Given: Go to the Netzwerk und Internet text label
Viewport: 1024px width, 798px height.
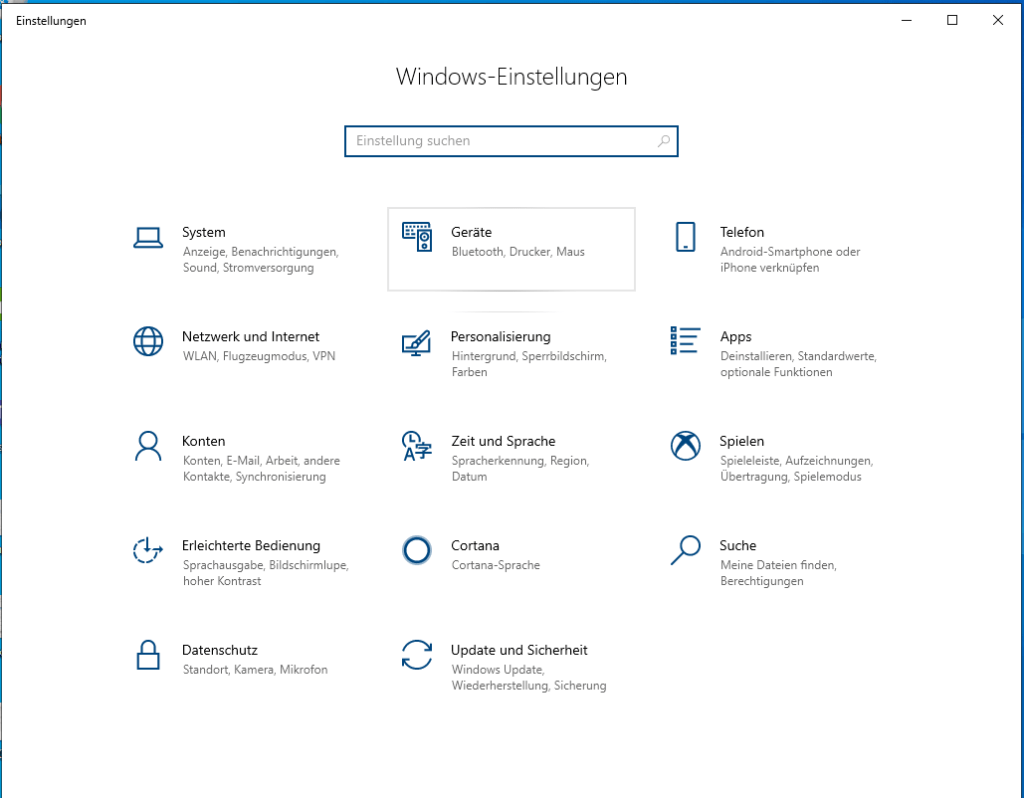Looking at the screenshot, I should point(250,337).
